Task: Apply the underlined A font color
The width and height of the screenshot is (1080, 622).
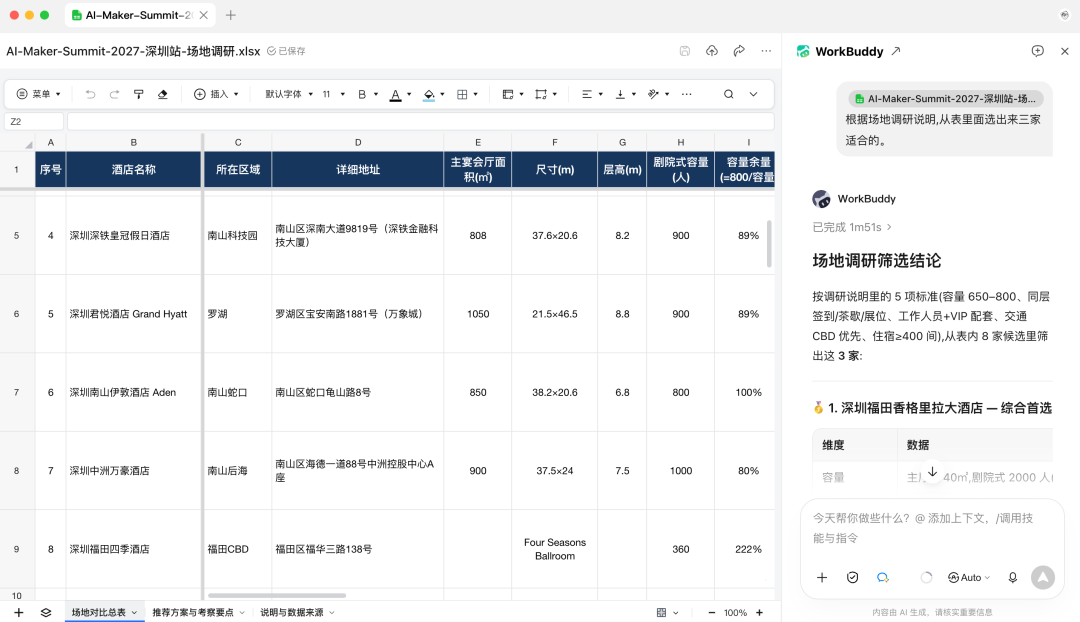Action: 395,95
